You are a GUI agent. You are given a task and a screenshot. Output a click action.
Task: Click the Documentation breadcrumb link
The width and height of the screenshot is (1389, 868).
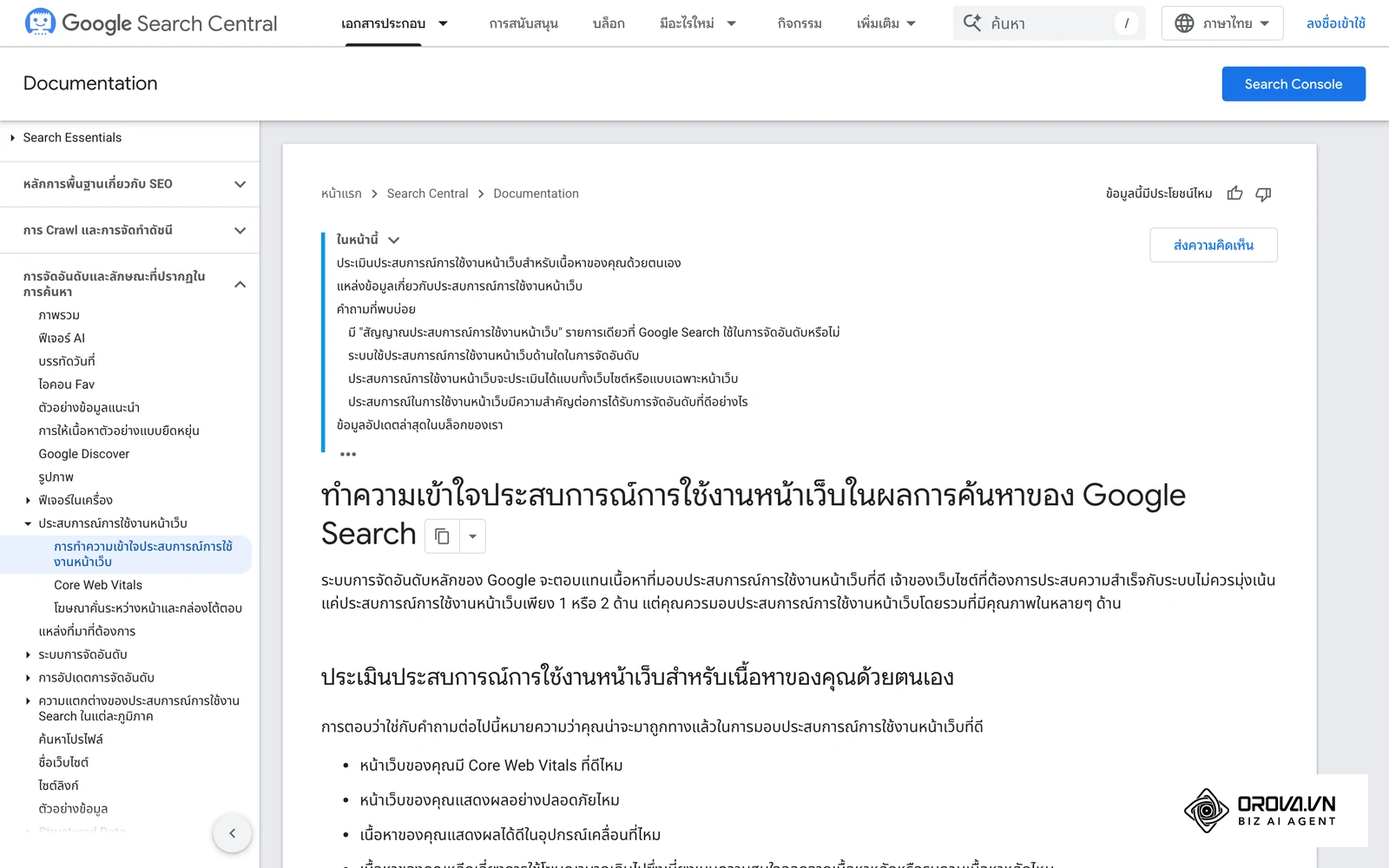coord(536,194)
